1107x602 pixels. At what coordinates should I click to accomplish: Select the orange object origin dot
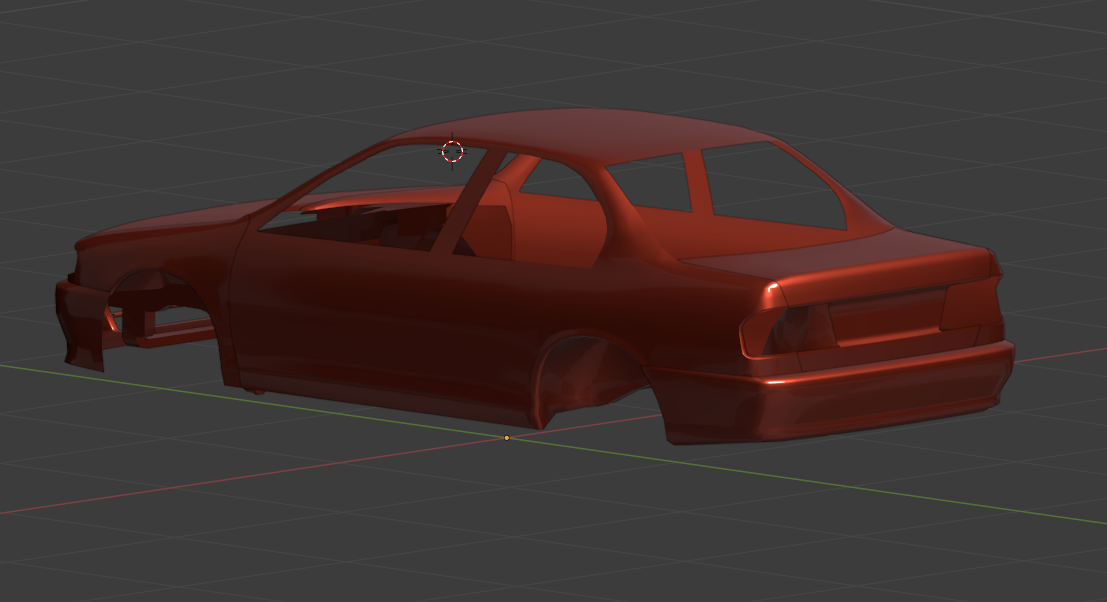pos(507,438)
